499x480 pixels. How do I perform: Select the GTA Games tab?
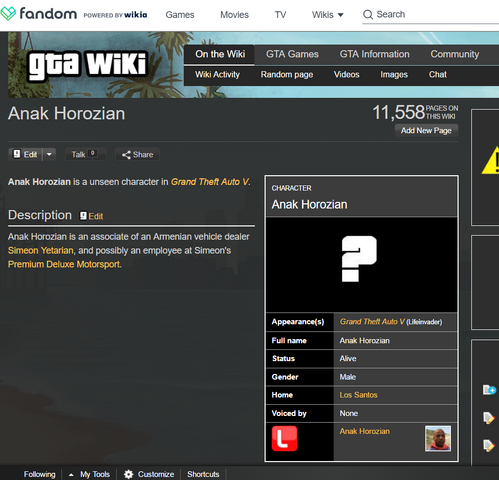(x=292, y=54)
